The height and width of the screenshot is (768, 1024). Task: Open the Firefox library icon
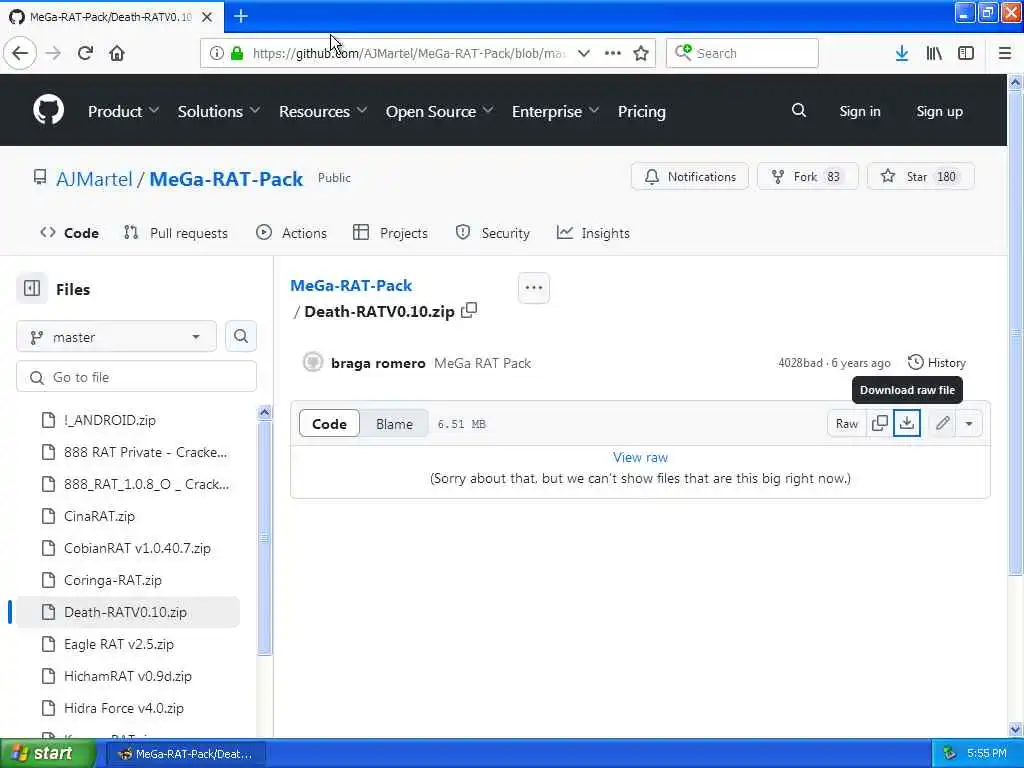tap(934, 53)
